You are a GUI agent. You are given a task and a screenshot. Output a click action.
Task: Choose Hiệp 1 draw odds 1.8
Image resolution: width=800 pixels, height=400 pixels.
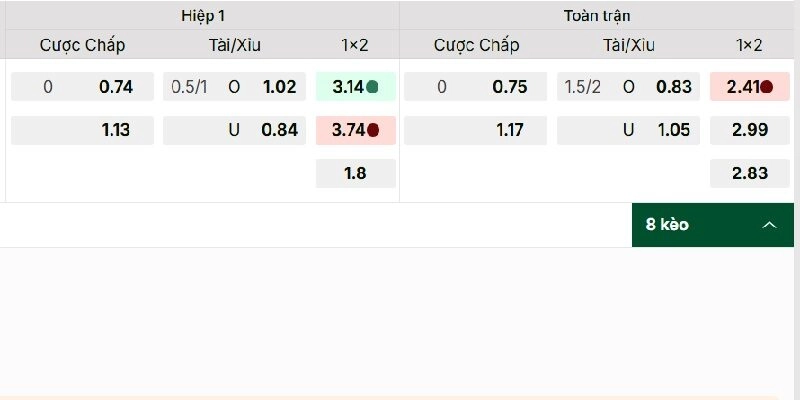click(355, 173)
